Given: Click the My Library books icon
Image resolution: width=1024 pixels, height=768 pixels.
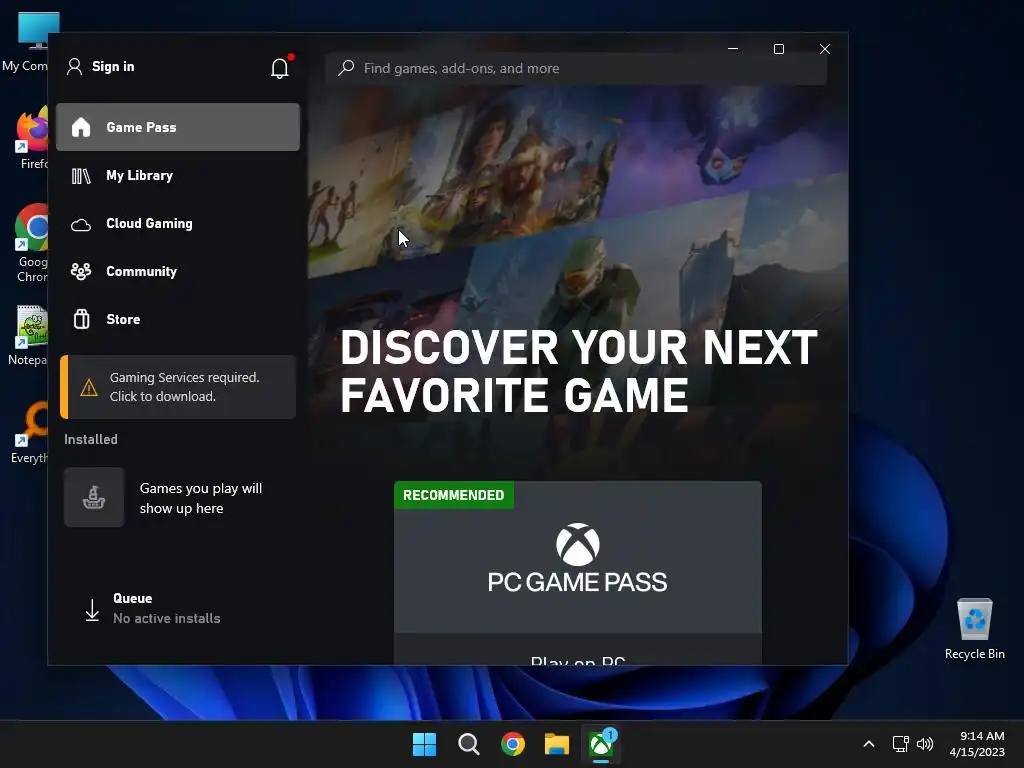Looking at the screenshot, I should coord(81,176).
